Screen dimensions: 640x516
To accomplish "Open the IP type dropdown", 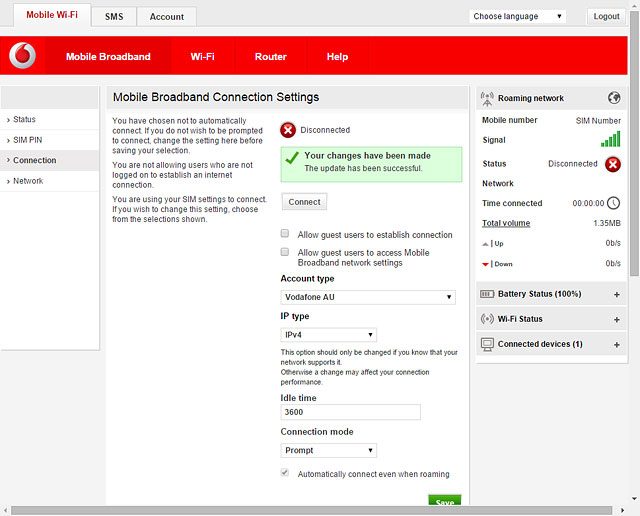I will tap(328, 335).
